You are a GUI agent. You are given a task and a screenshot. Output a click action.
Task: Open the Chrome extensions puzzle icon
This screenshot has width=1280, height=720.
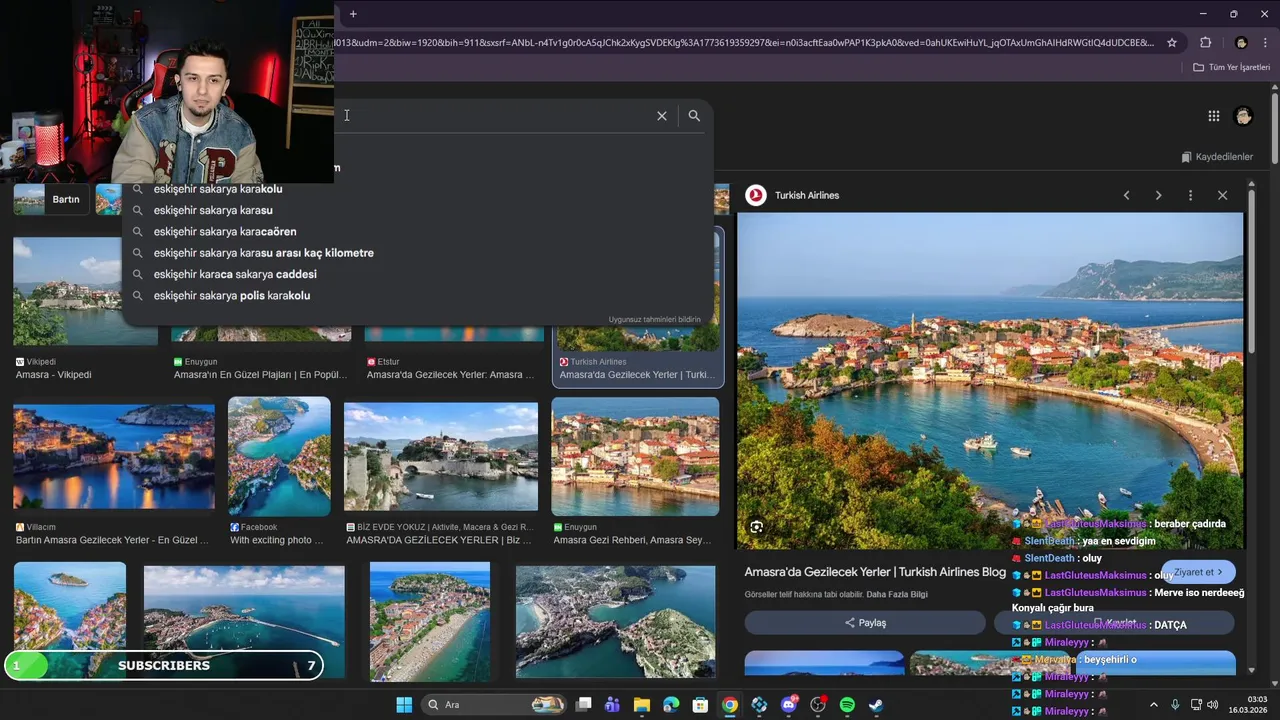pos(1205,43)
